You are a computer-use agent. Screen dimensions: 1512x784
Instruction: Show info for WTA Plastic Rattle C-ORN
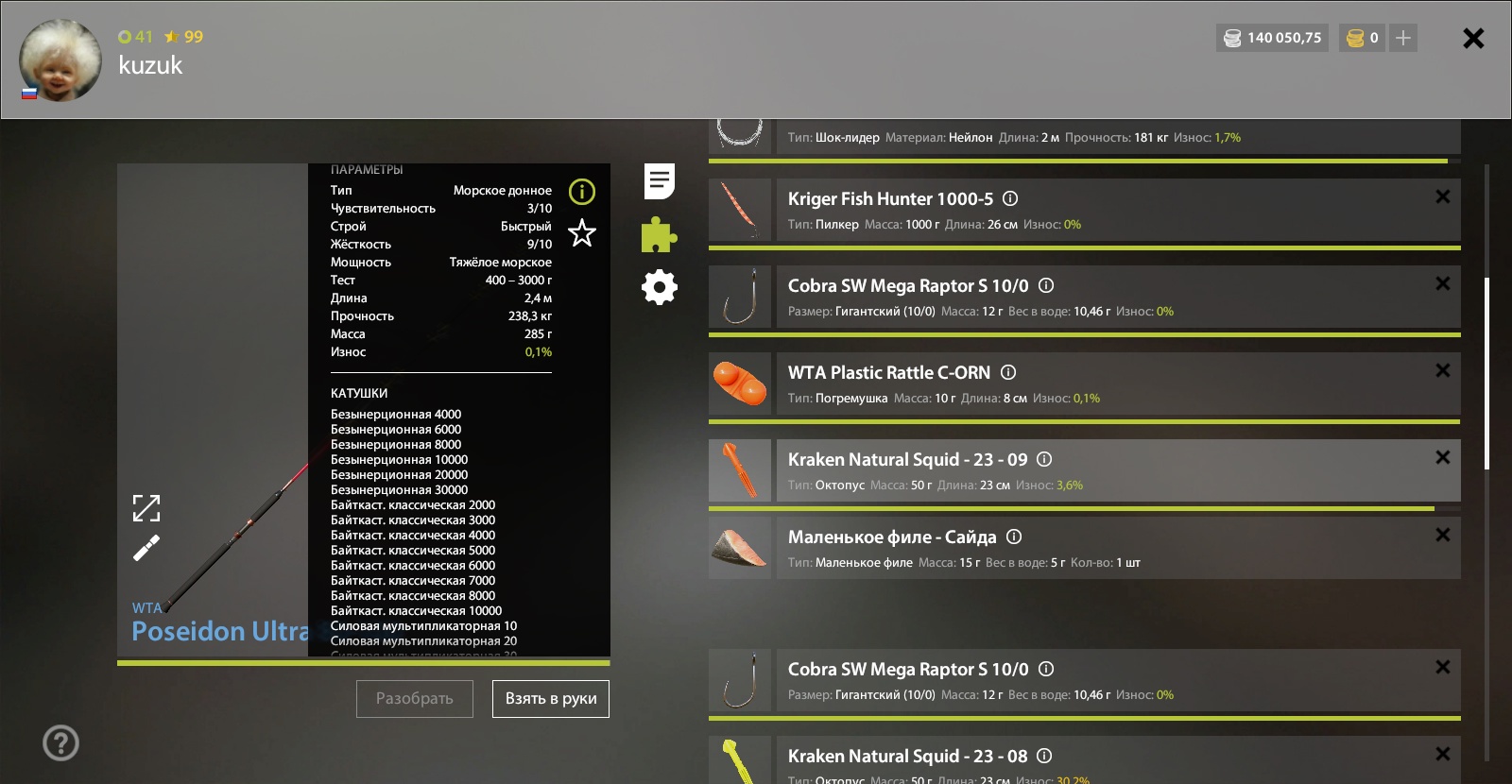point(1008,372)
